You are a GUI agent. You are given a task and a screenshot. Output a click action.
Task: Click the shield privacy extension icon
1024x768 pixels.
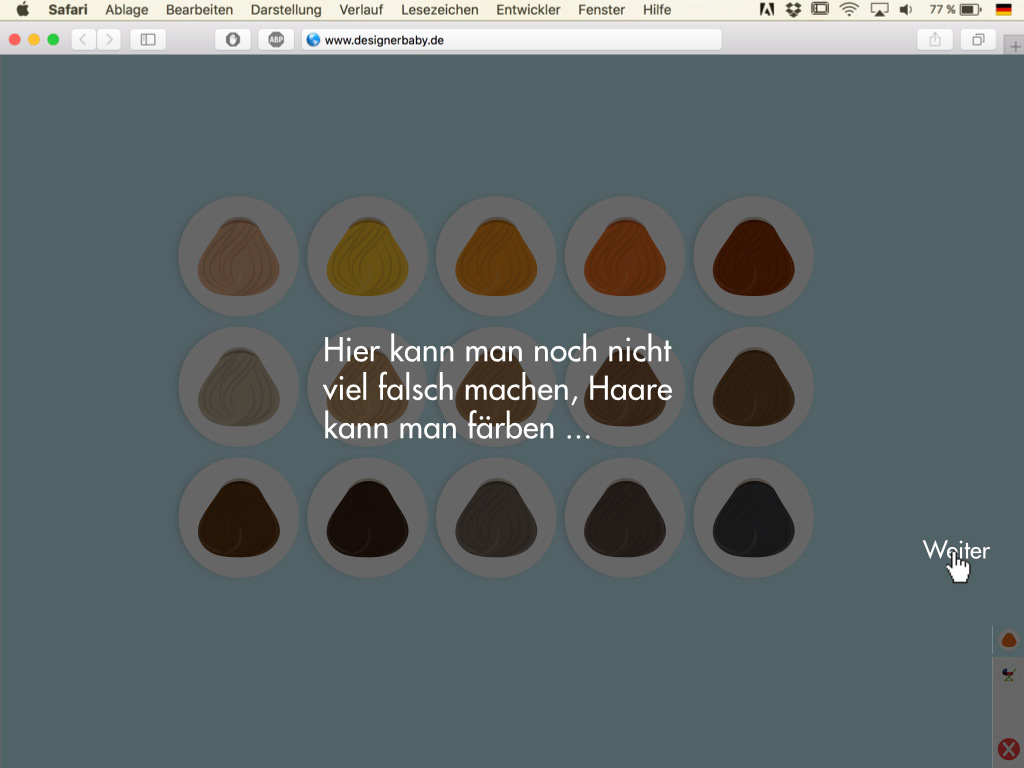coord(232,40)
